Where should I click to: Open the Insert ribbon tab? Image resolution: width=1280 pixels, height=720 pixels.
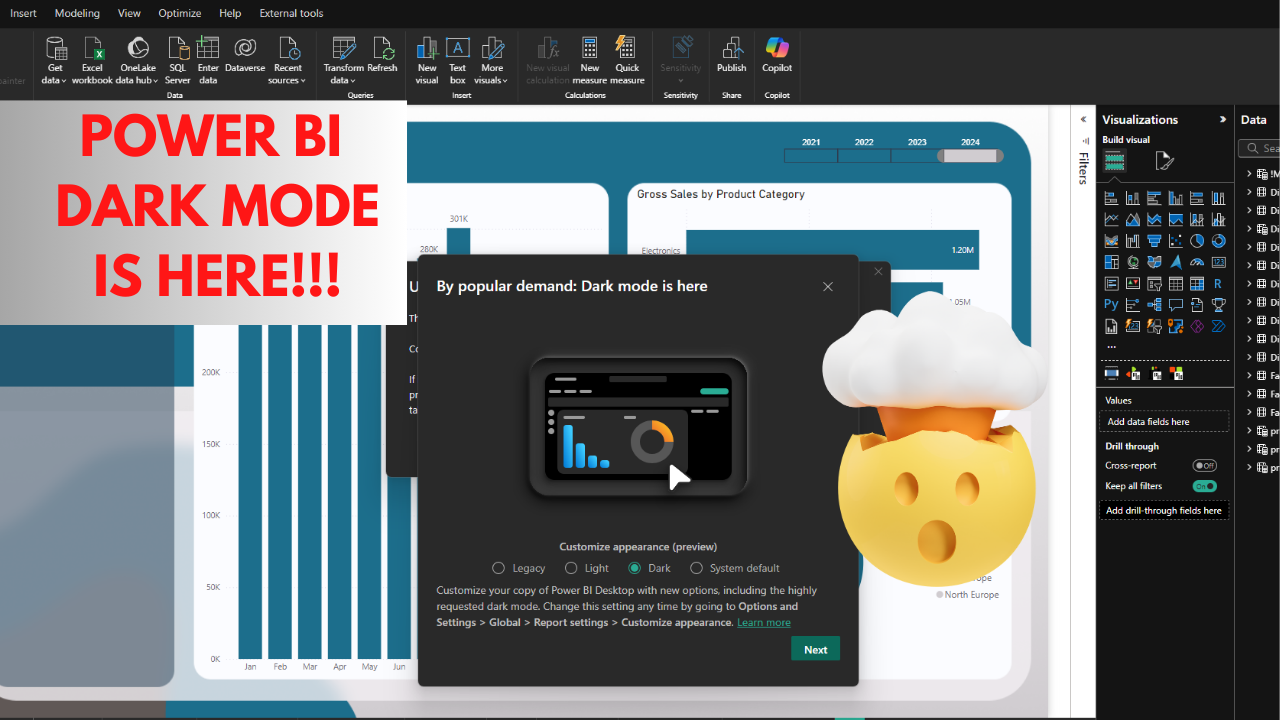[x=23, y=13]
